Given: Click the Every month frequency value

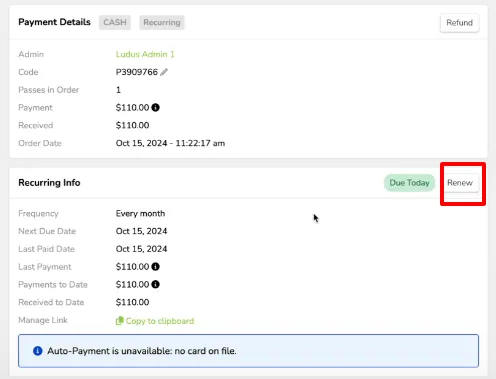Looking at the screenshot, I should (x=140, y=213).
